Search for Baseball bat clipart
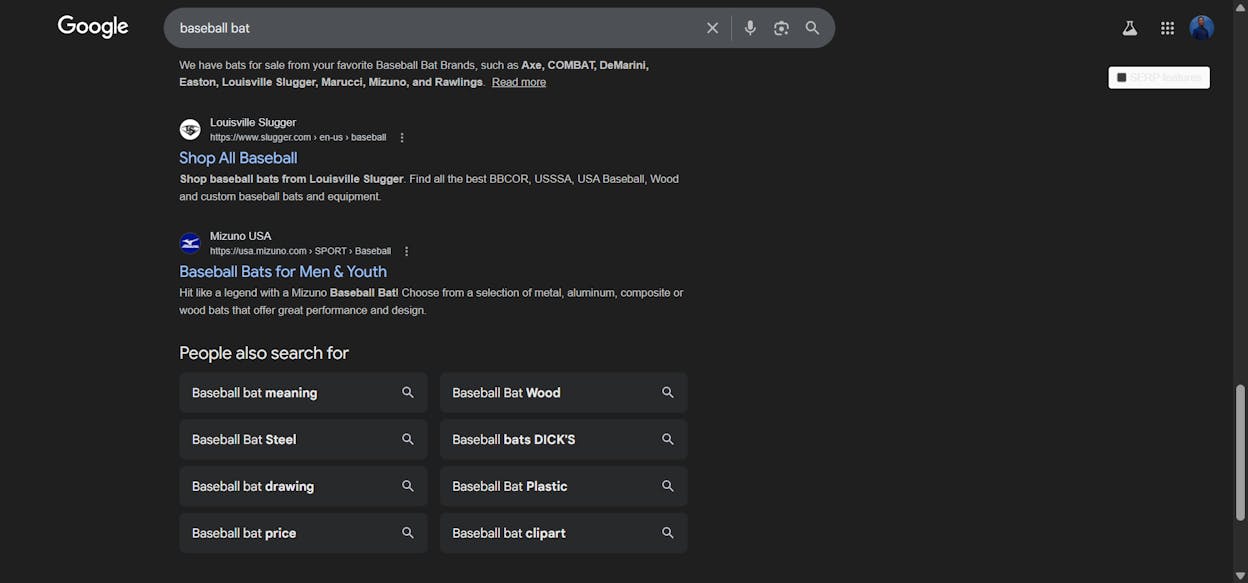The height and width of the screenshot is (583, 1248). 564,534
